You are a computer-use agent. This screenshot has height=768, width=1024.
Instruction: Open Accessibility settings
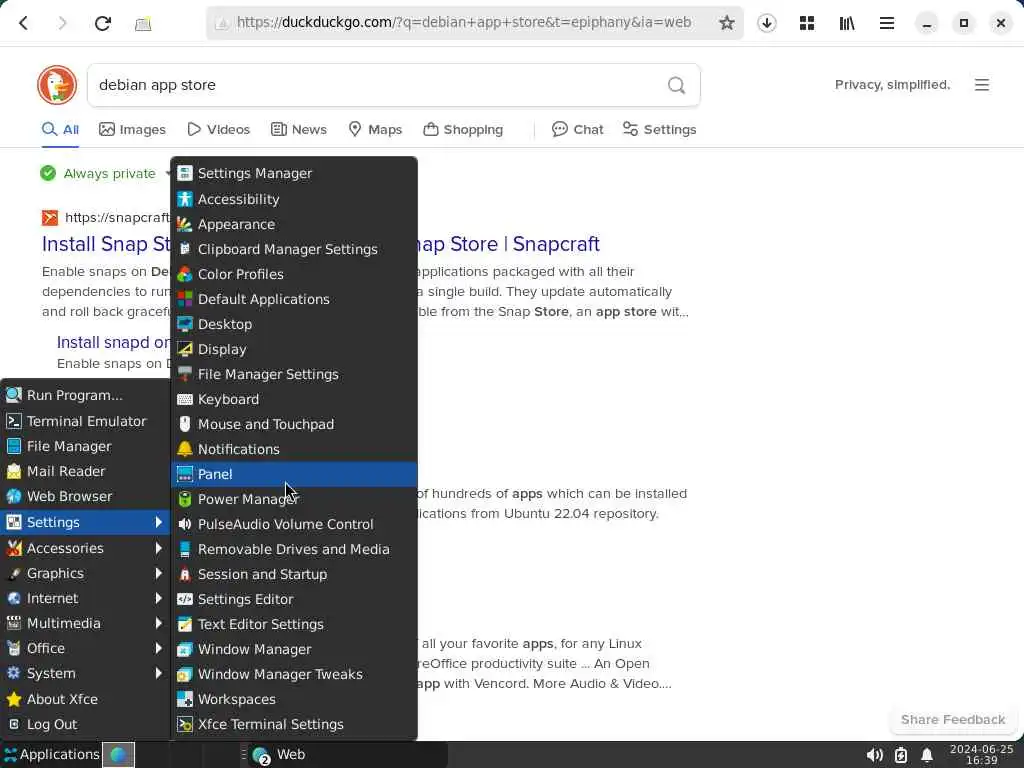pyautogui.click(x=294, y=199)
